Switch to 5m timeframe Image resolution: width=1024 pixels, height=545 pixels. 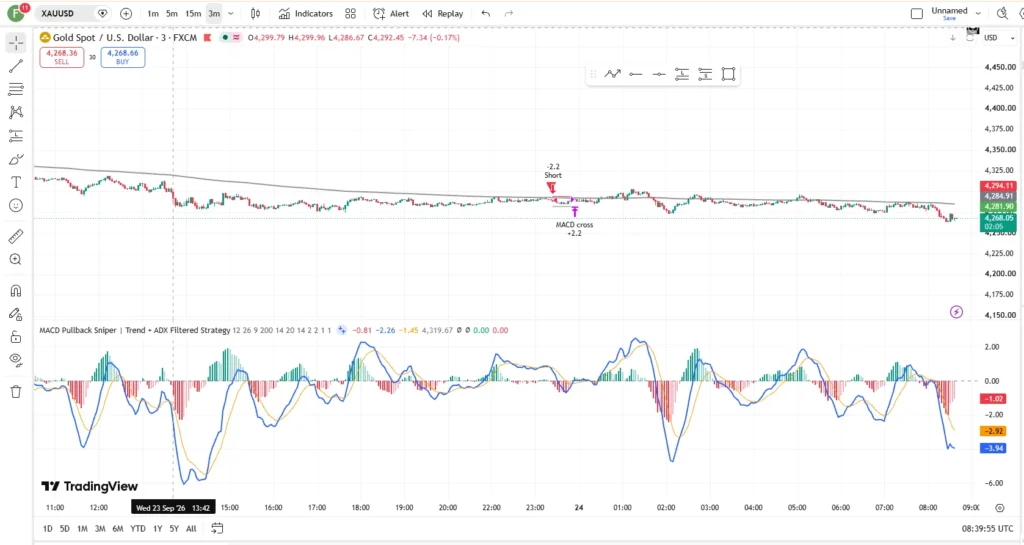click(x=172, y=13)
